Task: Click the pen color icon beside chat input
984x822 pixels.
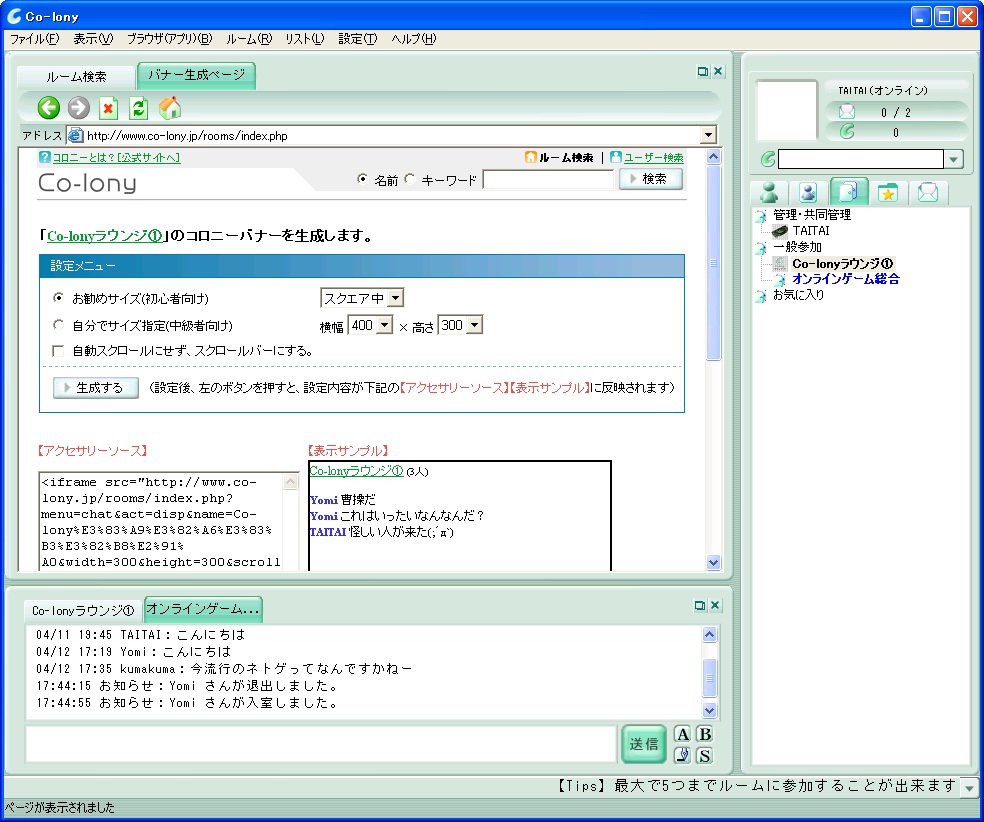Action: click(682, 754)
